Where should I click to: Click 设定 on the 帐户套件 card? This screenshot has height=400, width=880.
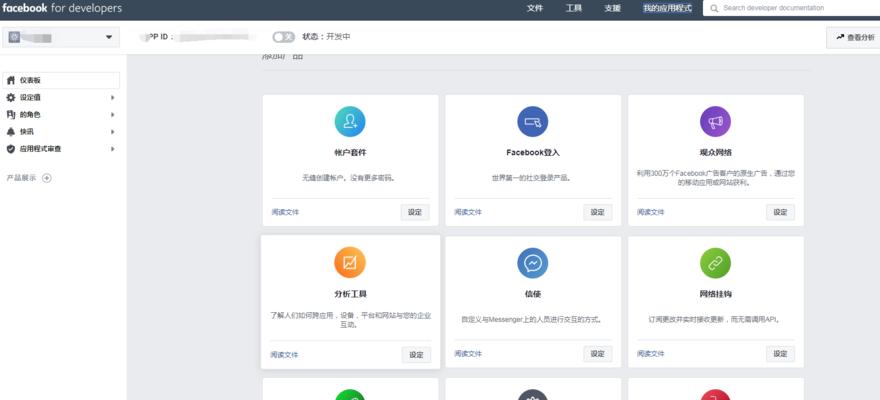click(415, 212)
